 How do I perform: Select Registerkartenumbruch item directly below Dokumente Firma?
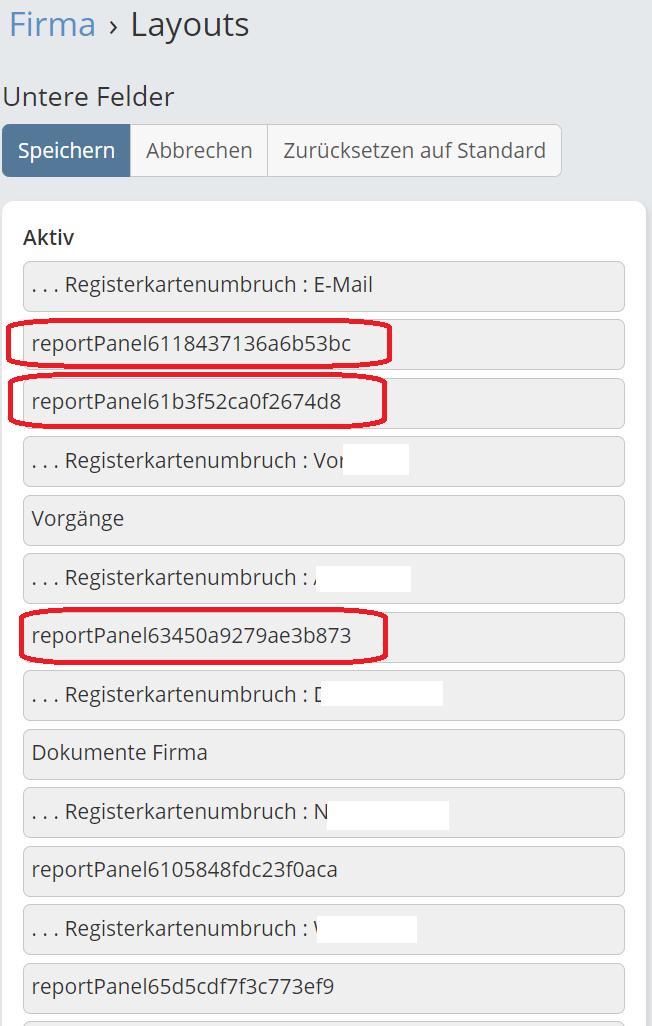323,813
